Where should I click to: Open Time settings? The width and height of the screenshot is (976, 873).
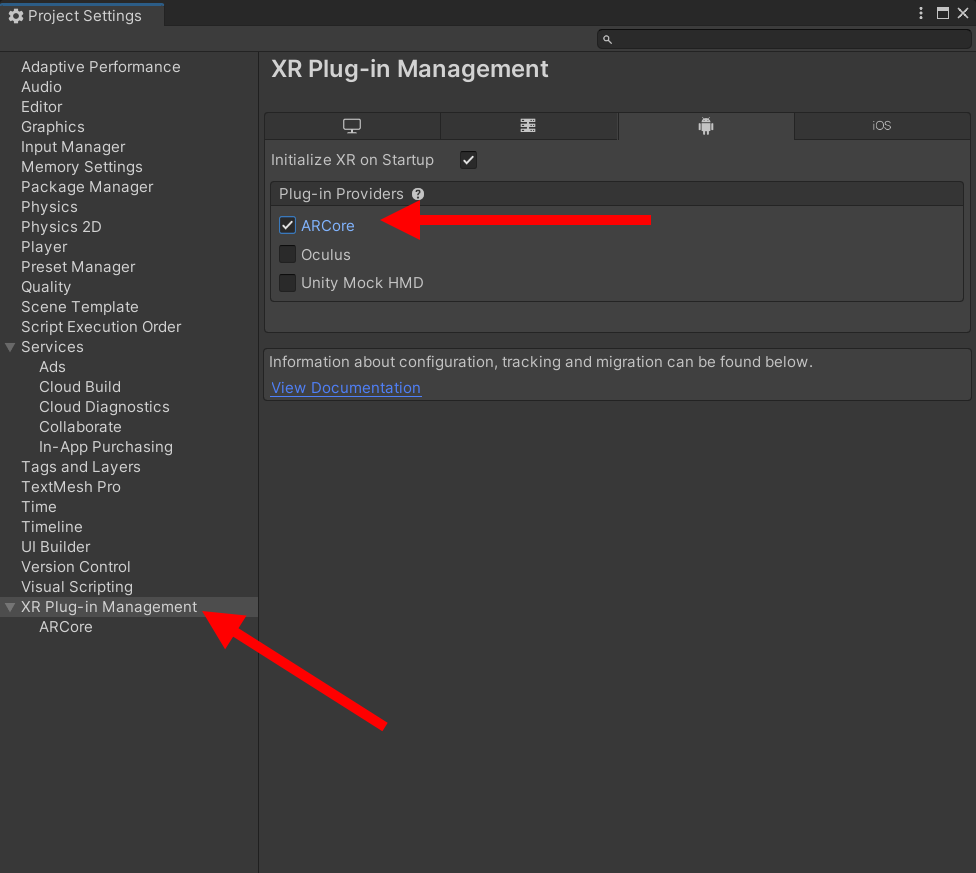click(x=39, y=507)
